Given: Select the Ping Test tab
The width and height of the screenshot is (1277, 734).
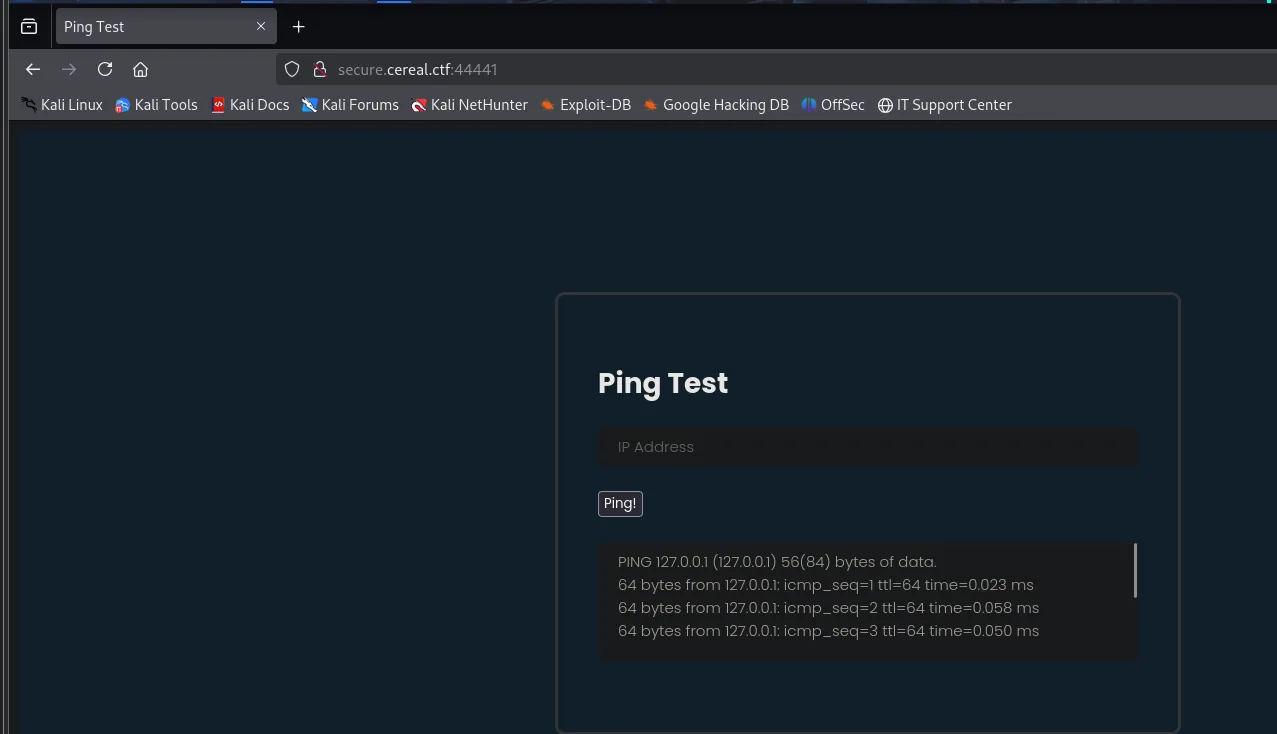Looking at the screenshot, I should pyautogui.click(x=165, y=27).
